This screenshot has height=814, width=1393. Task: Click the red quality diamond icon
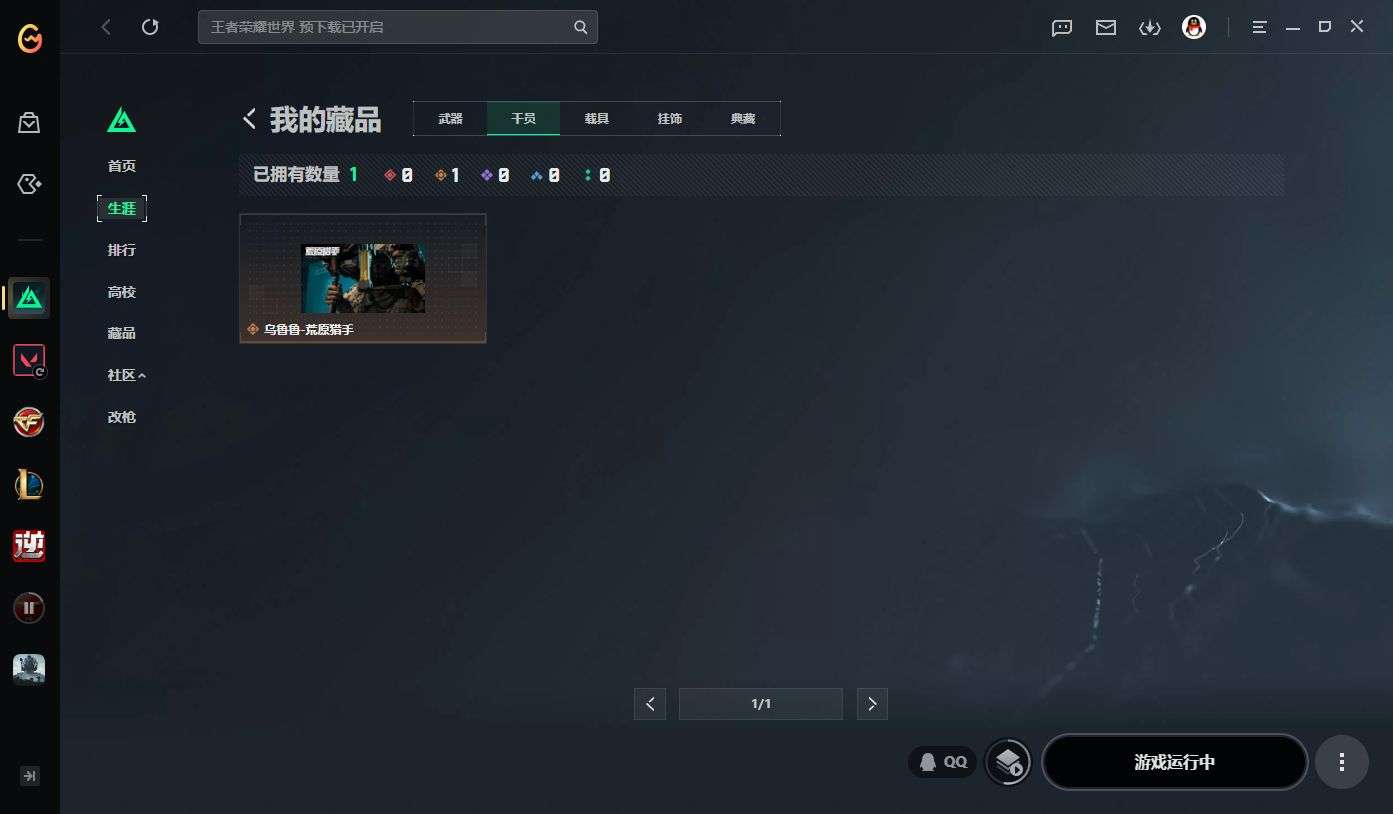[x=390, y=175]
